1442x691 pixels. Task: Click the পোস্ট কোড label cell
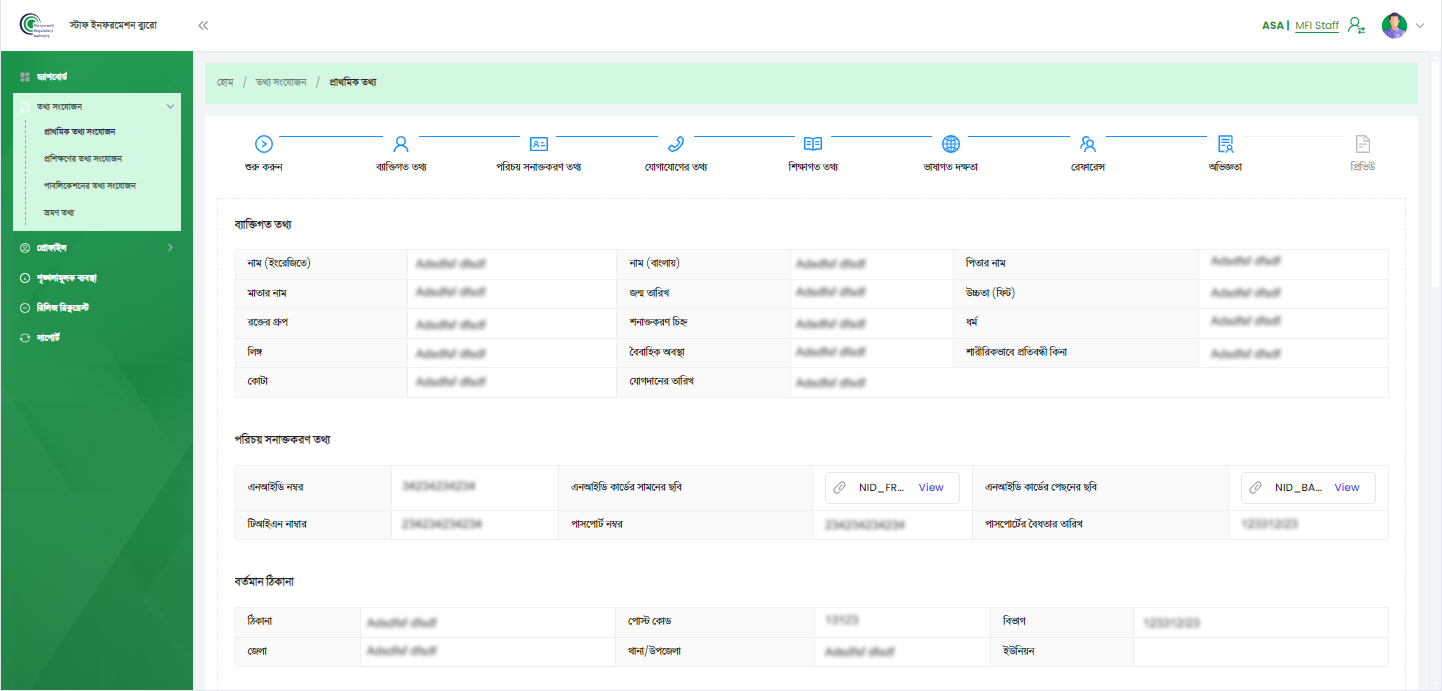click(x=715, y=622)
